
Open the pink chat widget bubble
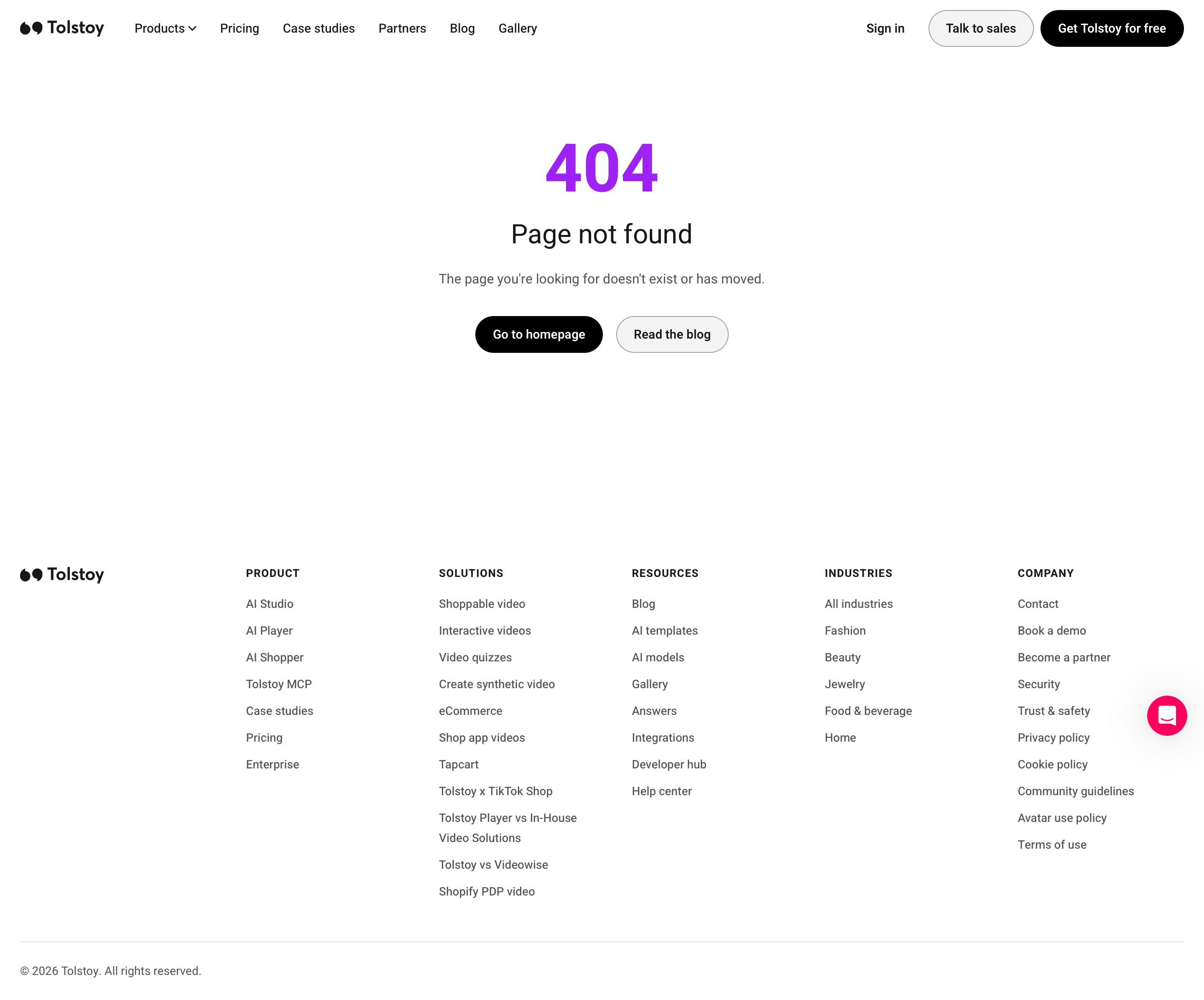click(1167, 716)
